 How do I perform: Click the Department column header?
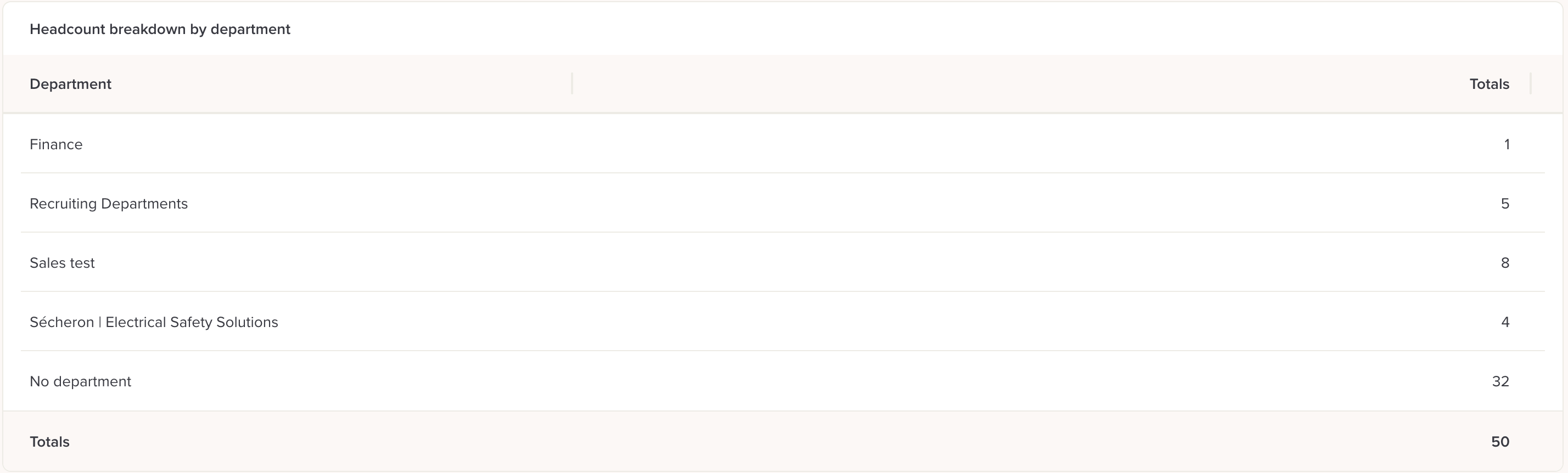coord(71,84)
